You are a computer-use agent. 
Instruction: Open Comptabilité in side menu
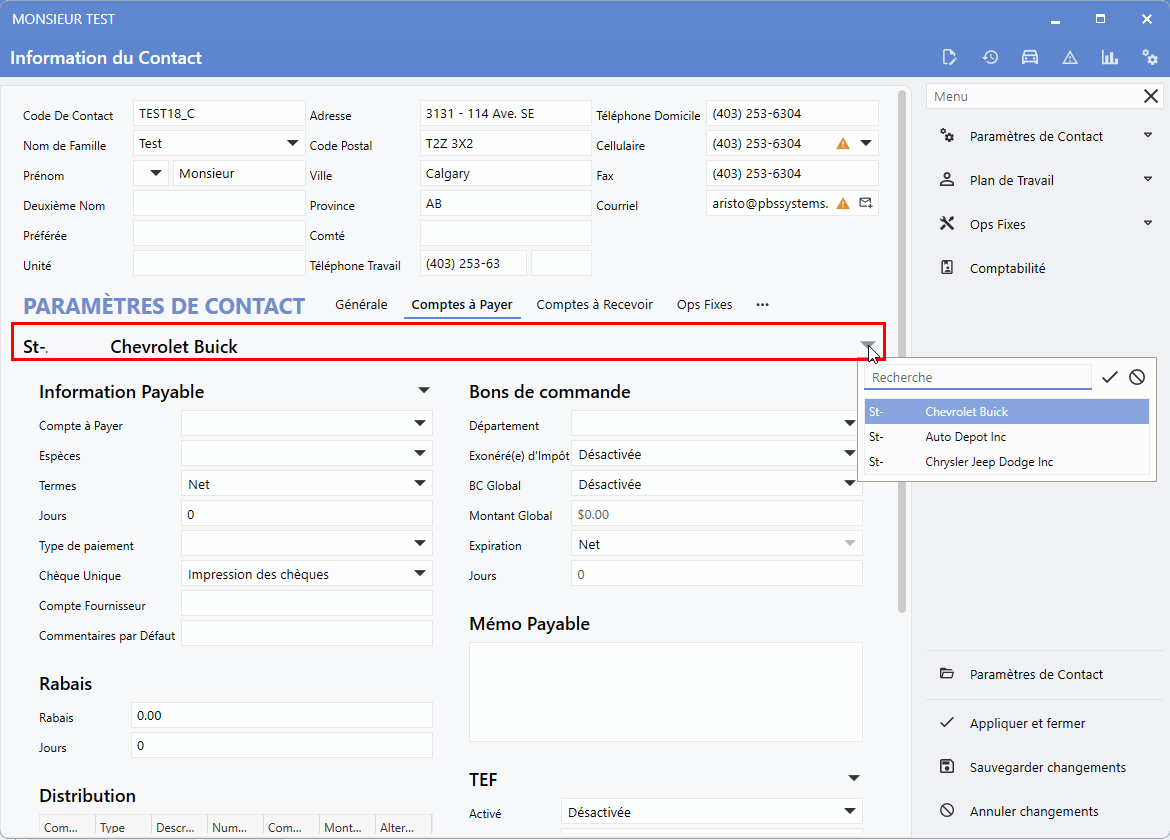point(1007,269)
